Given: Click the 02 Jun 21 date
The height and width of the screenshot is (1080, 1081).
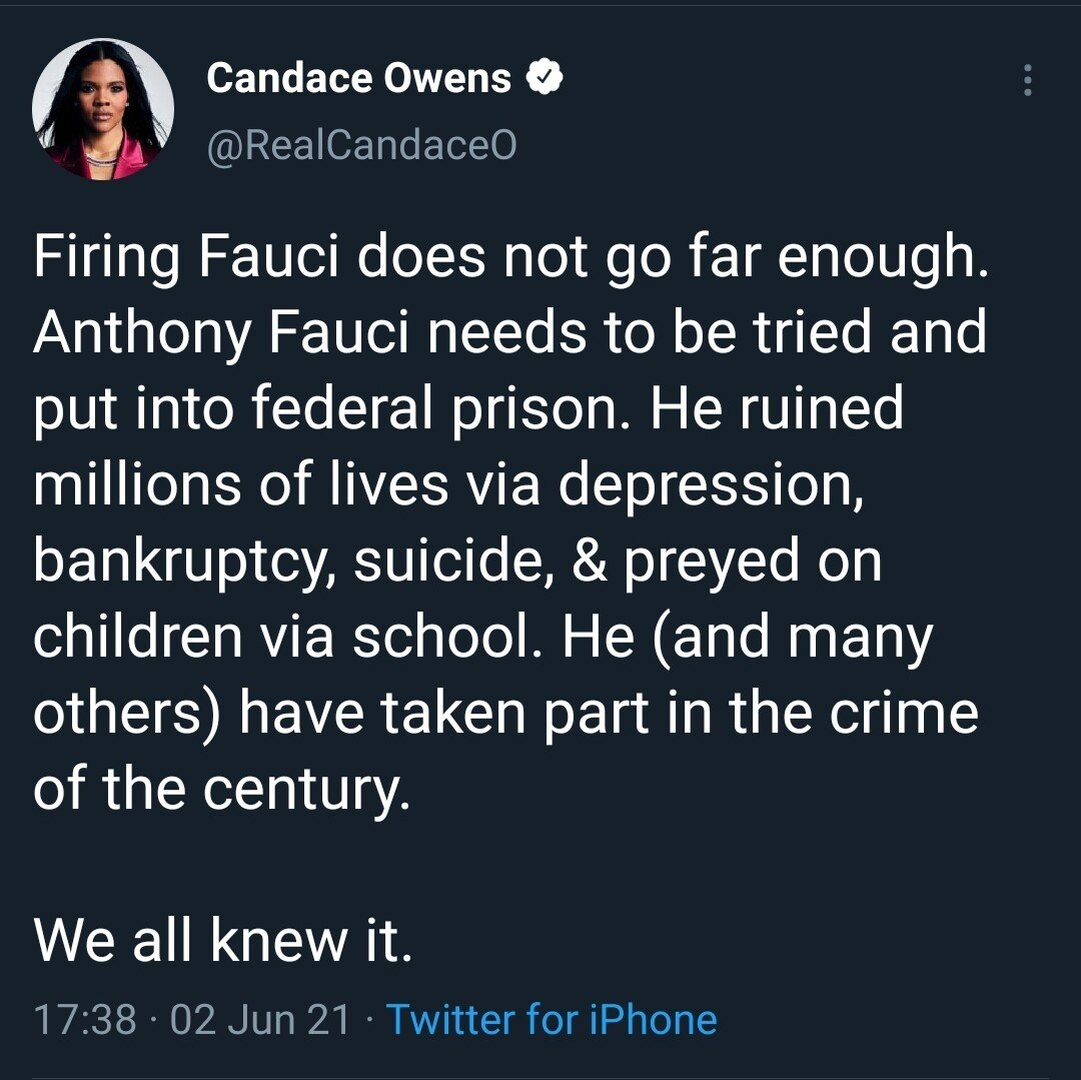Looking at the screenshot, I should (x=261, y=1019).
